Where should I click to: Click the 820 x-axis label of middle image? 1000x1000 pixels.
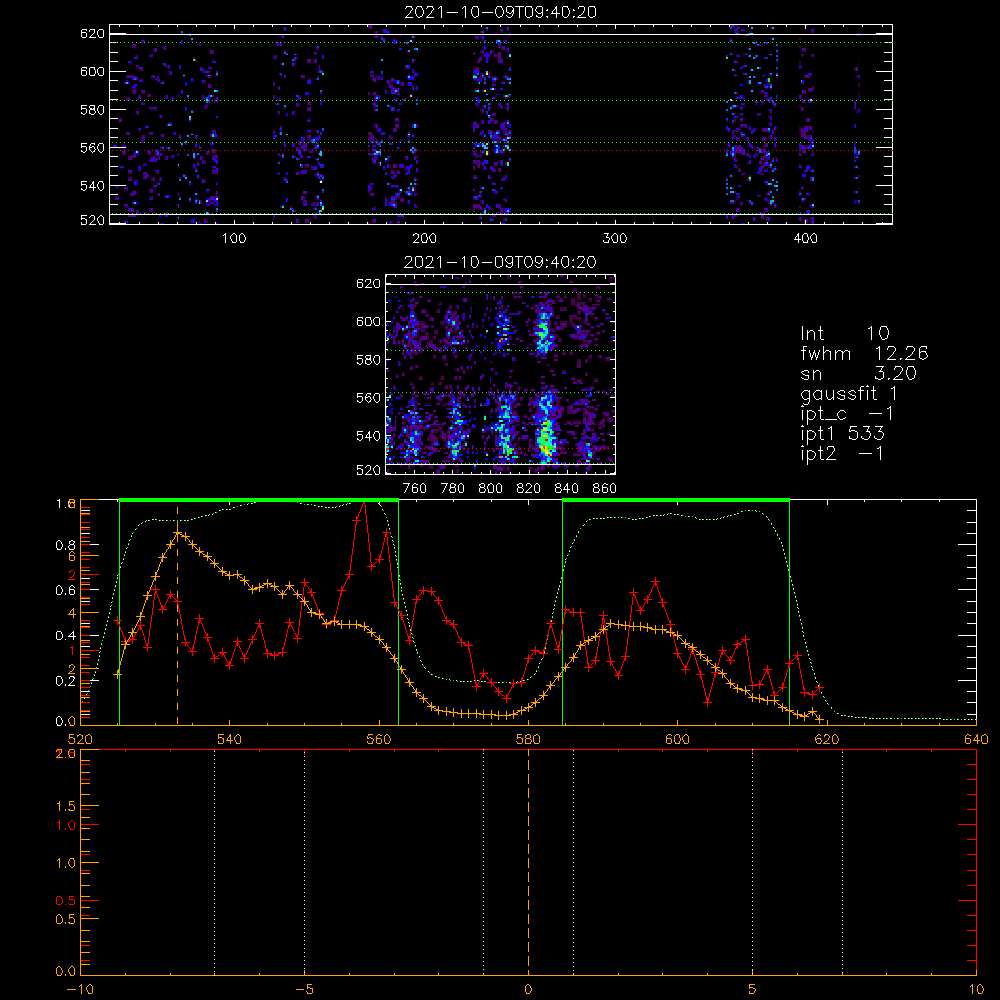pyautogui.click(x=528, y=489)
